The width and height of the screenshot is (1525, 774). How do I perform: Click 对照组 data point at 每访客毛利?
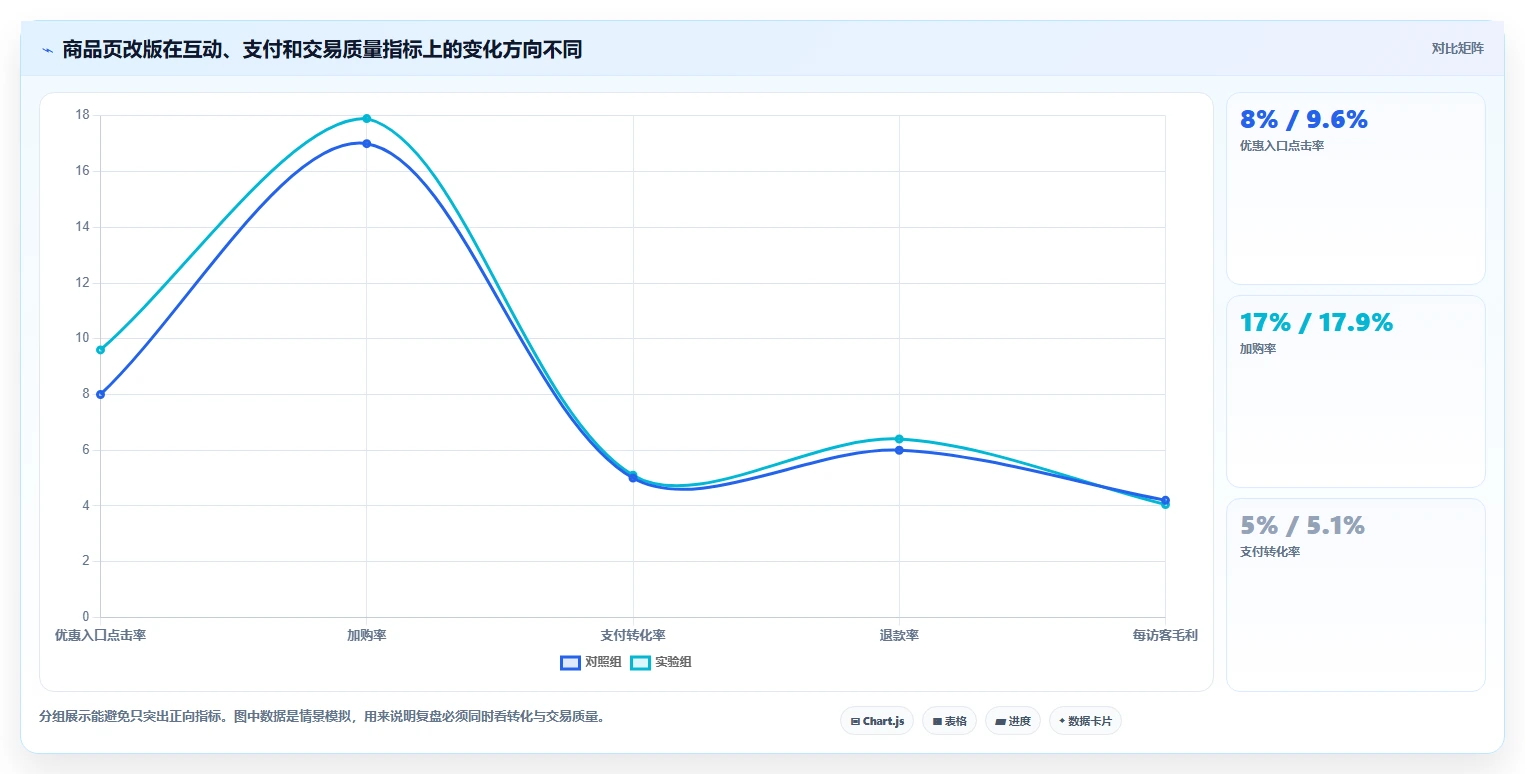click(x=1165, y=499)
